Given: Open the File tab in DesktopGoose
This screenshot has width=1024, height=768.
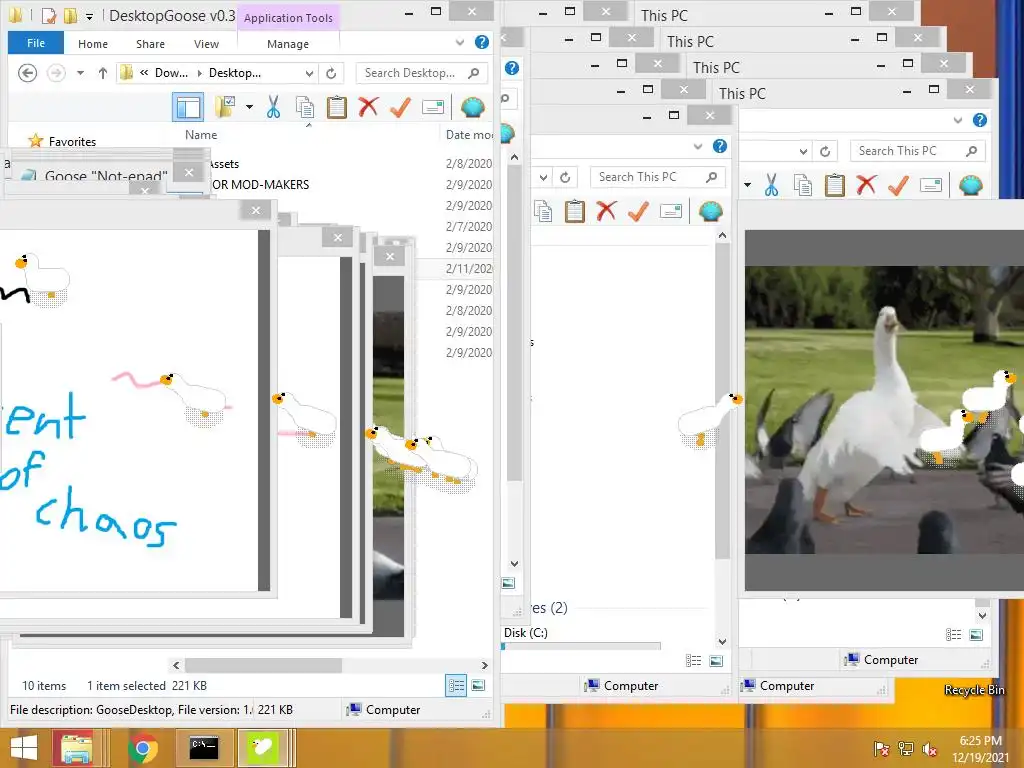Looking at the screenshot, I should (36, 43).
